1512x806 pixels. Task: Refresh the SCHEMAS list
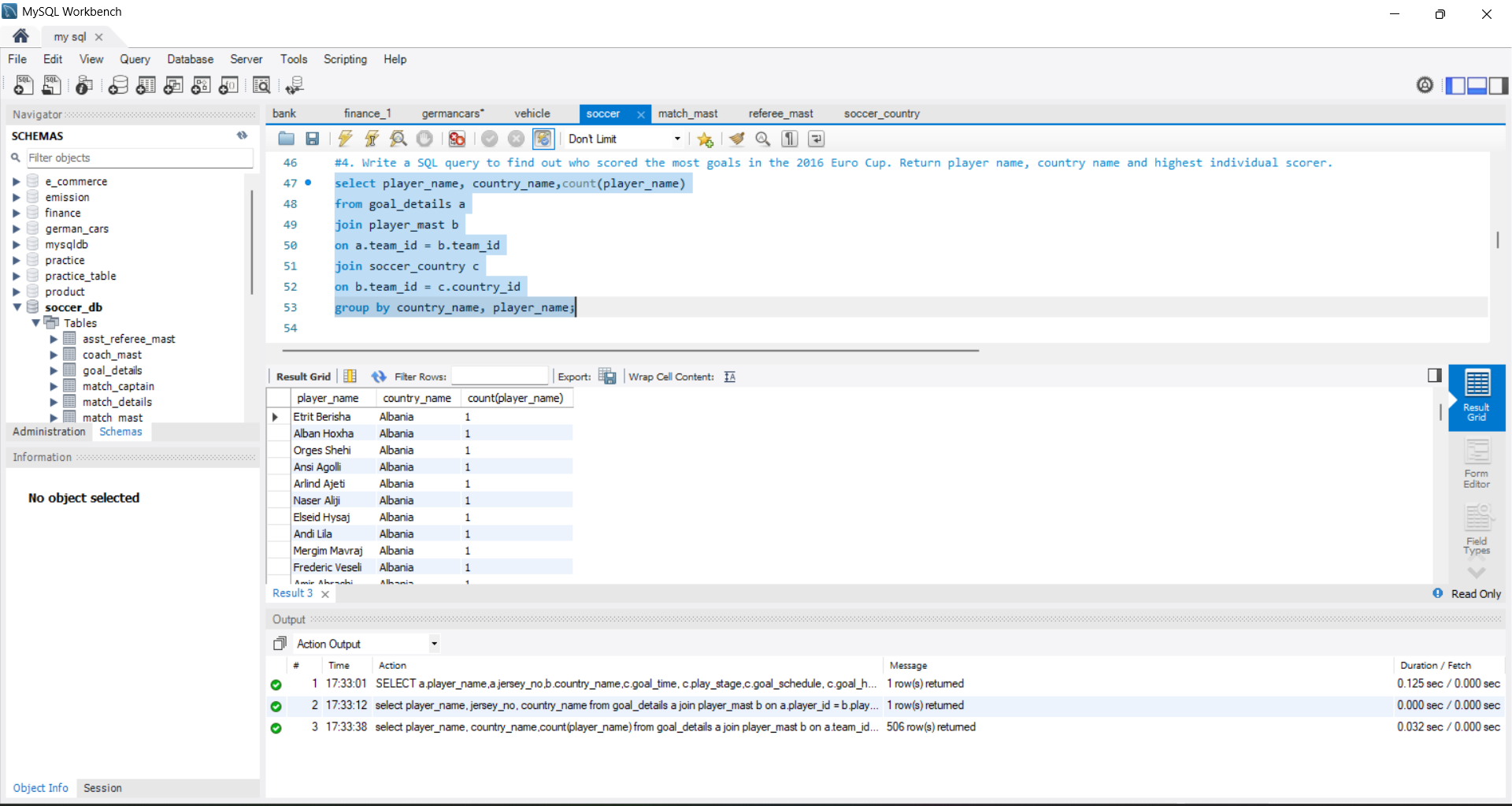pyautogui.click(x=242, y=136)
